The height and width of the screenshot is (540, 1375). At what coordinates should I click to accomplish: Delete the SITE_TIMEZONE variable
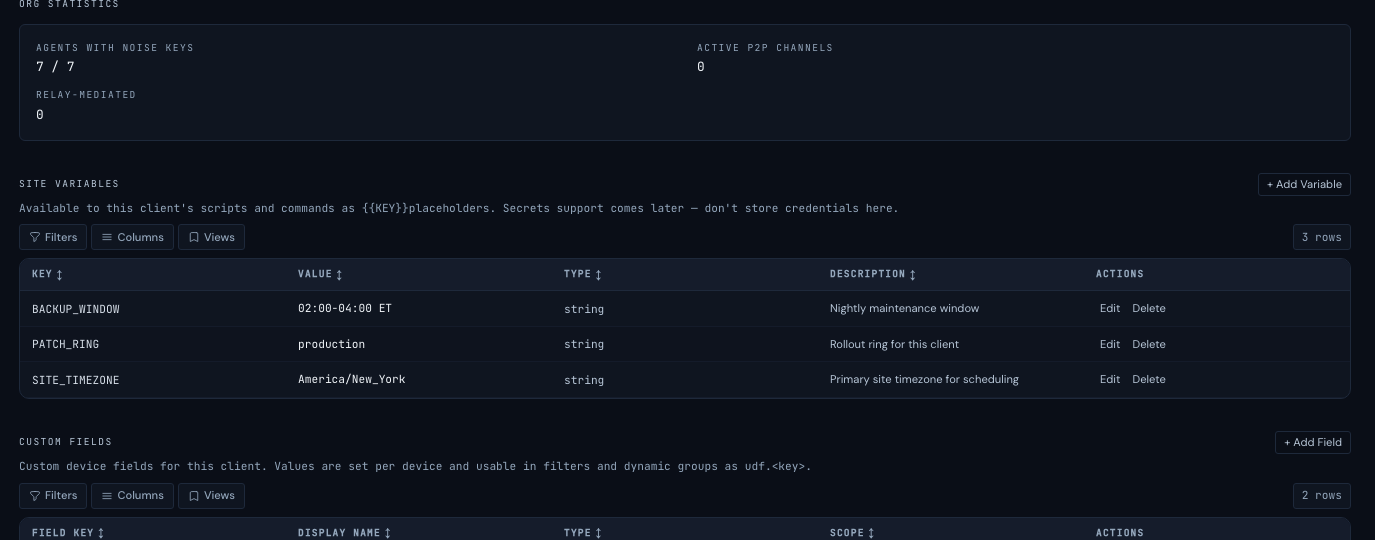pos(1149,379)
